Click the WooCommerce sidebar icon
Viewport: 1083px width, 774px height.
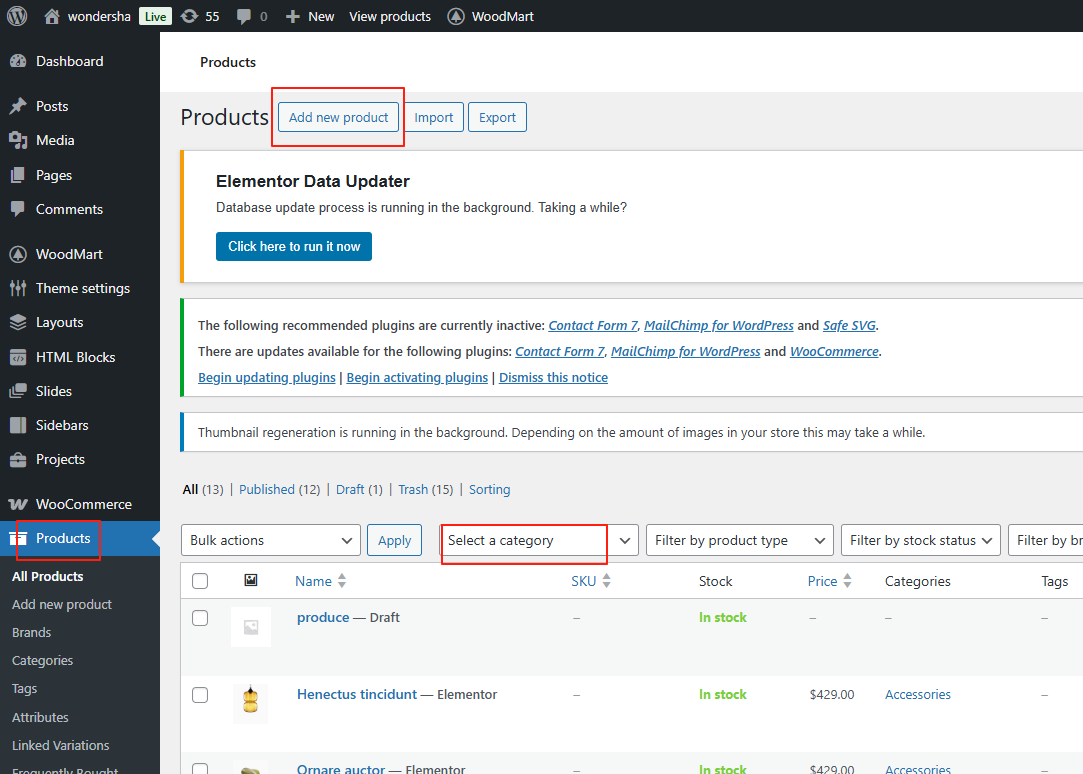pyautogui.click(x=18, y=504)
